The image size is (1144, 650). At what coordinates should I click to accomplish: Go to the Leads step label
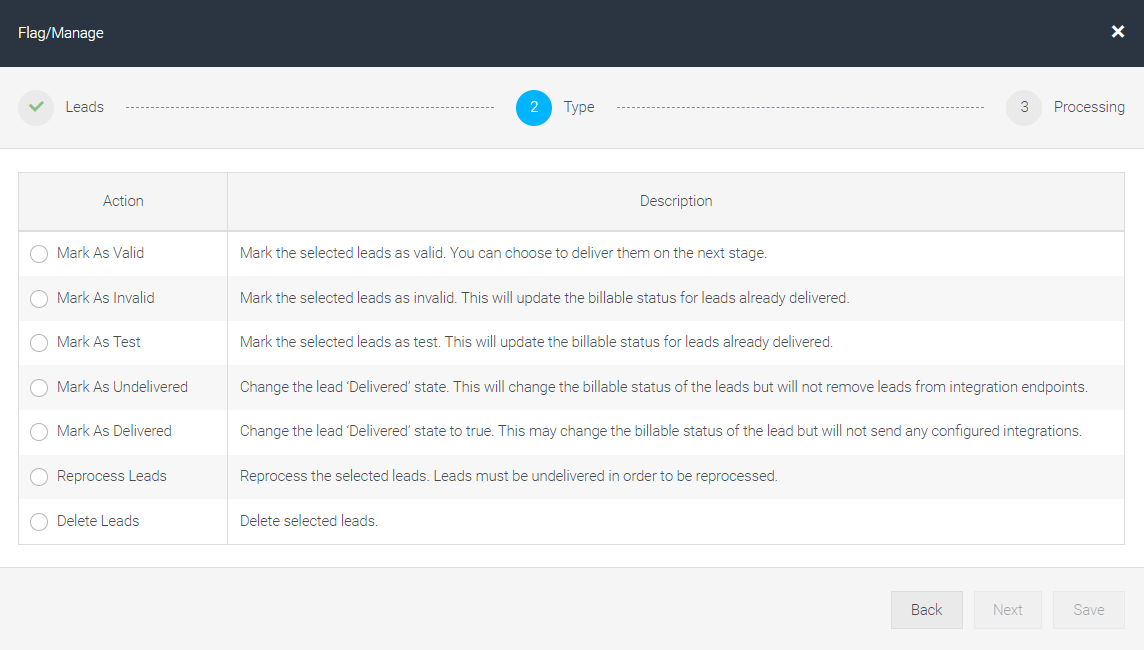[85, 107]
